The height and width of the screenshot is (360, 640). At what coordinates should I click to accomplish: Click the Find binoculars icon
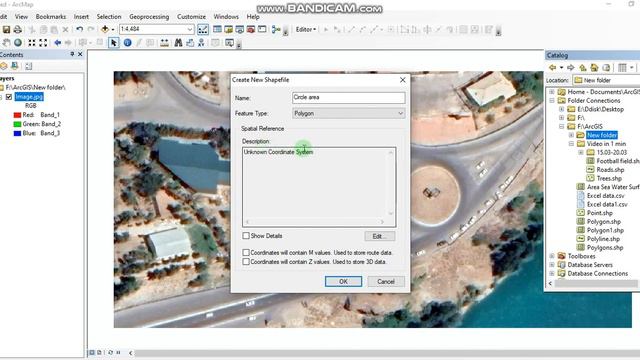coord(178,42)
